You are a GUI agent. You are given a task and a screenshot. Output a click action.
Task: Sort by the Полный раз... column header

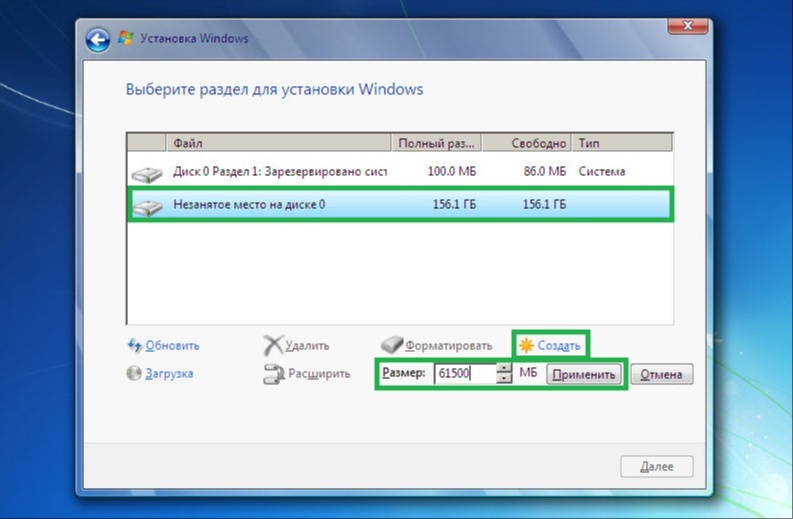pos(436,143)
